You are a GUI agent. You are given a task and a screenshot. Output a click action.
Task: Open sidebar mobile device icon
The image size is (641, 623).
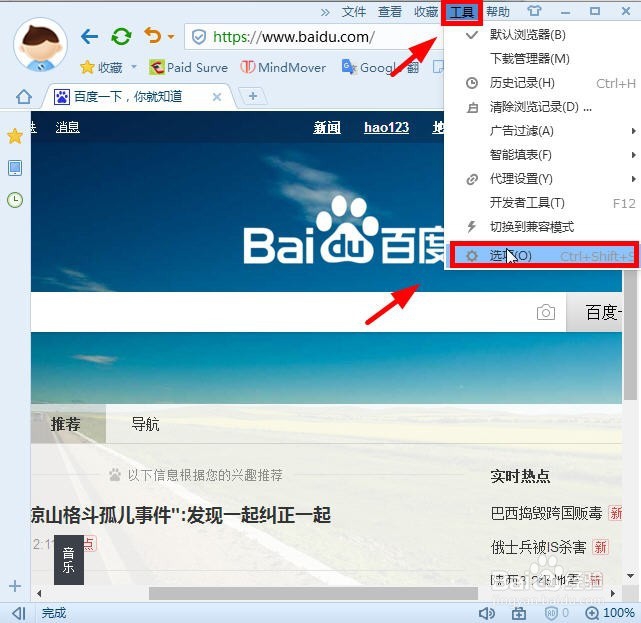click(x=15, y=168)
